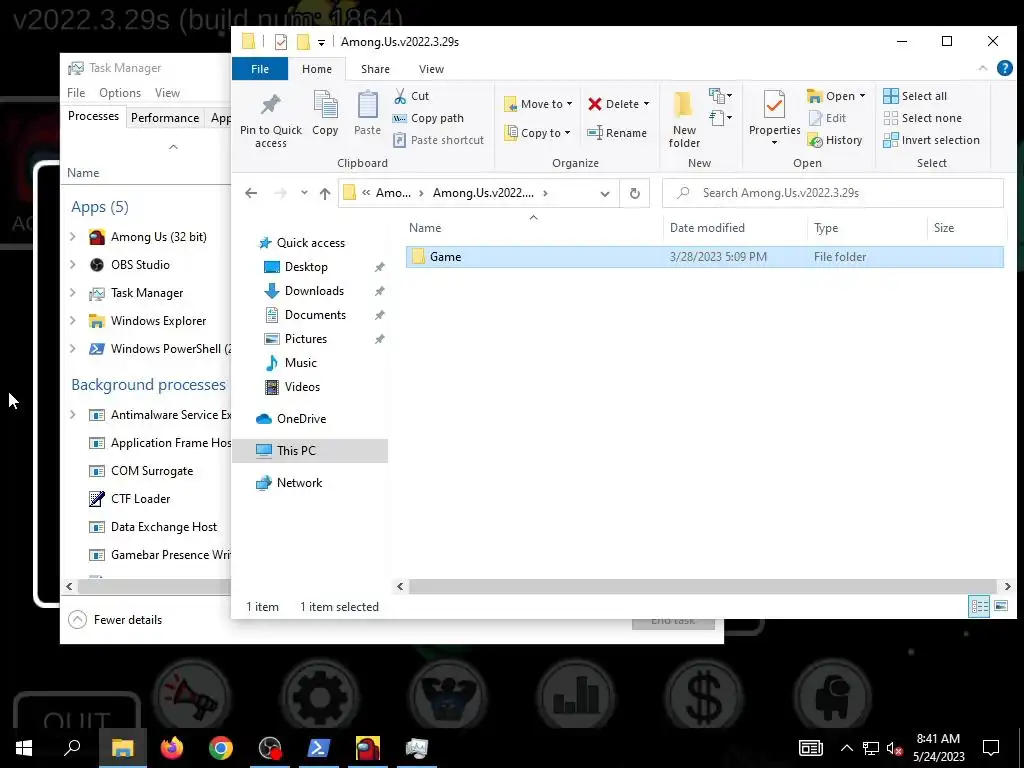The height and width of the screenshot is (768, 1024).
Task: Click the Paste ribbon button
Action: coord(367,114)
